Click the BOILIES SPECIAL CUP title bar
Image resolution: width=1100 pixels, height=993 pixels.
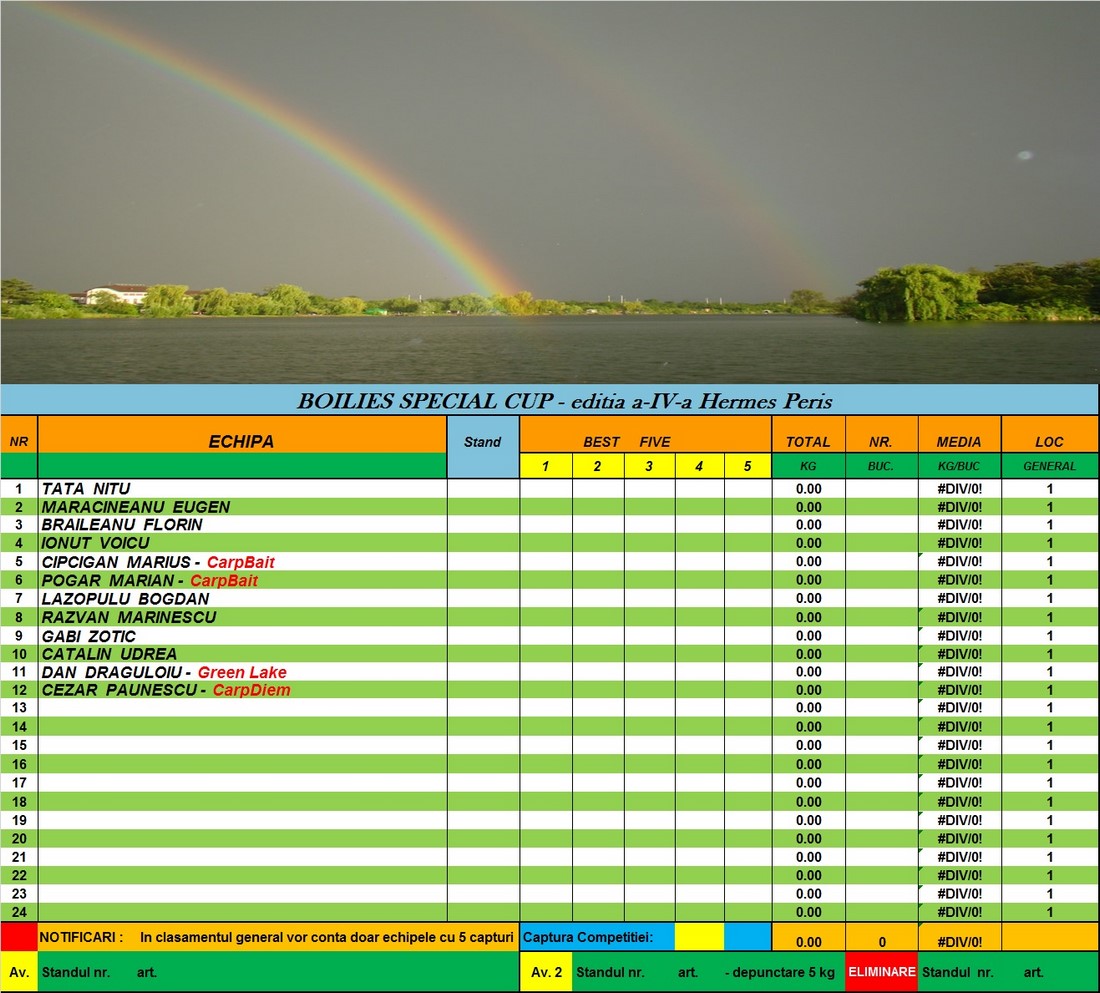550,401
